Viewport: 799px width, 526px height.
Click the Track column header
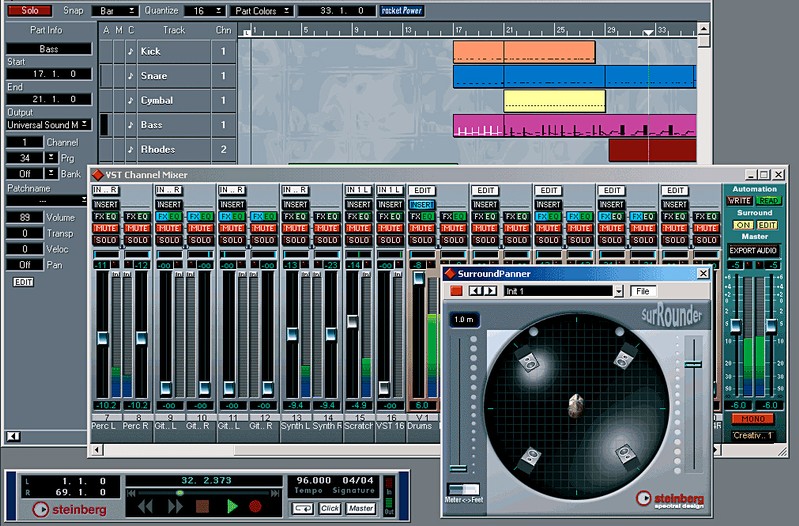tap(174, 30)
